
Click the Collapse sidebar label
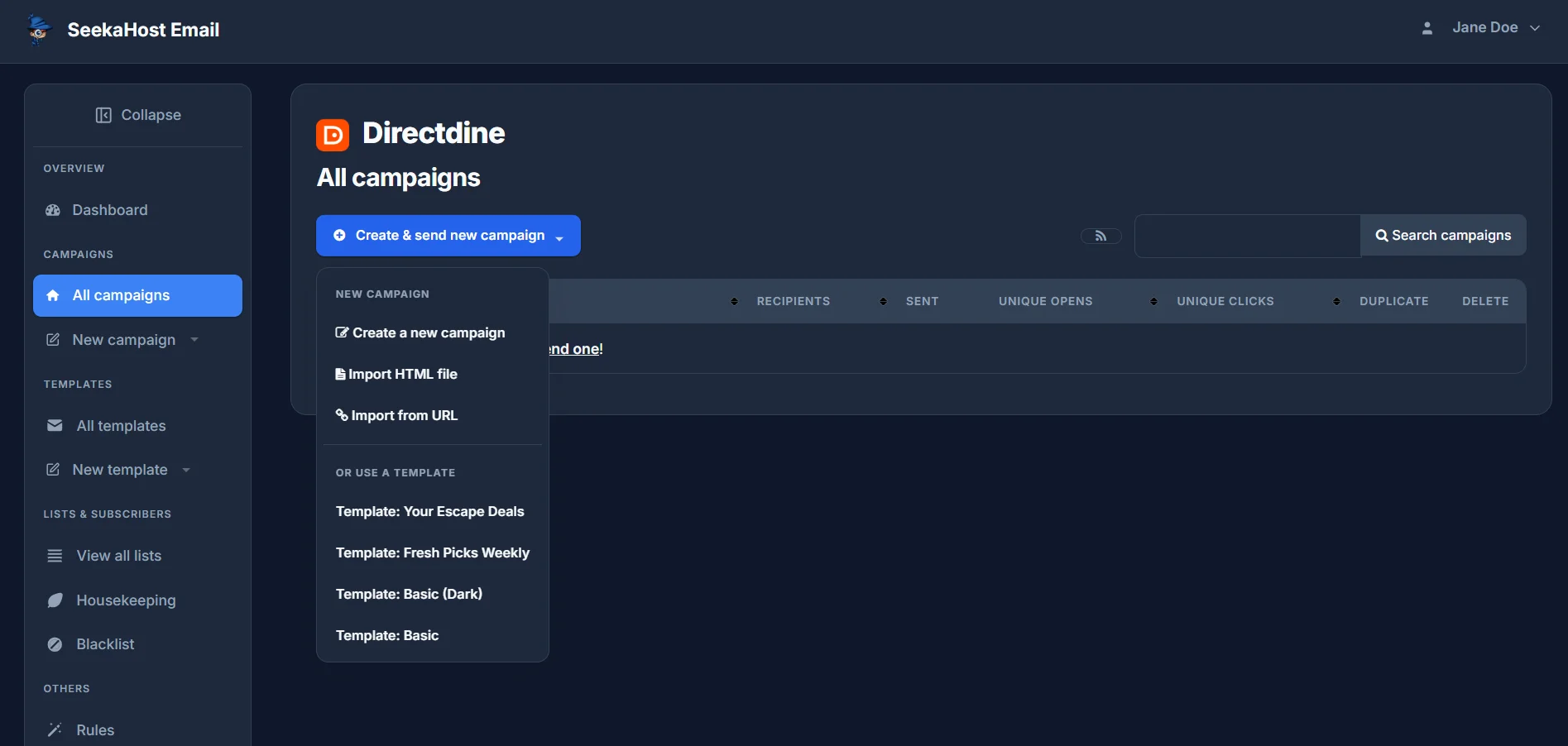[151, 115]
